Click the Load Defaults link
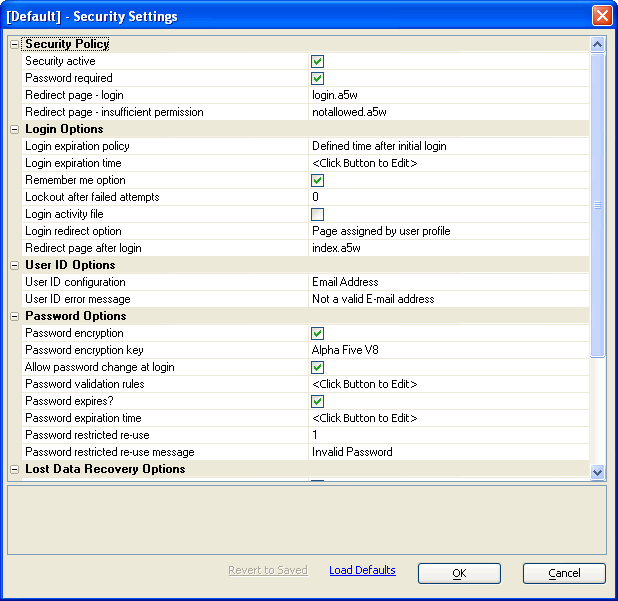The height and width of the screenshot is (601, 618). point(362,570)
